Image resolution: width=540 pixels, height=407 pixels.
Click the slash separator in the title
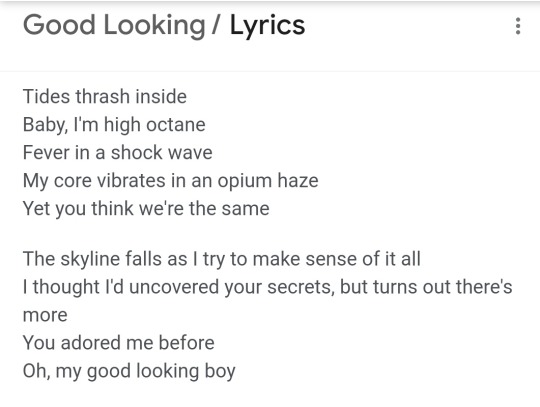216,25
